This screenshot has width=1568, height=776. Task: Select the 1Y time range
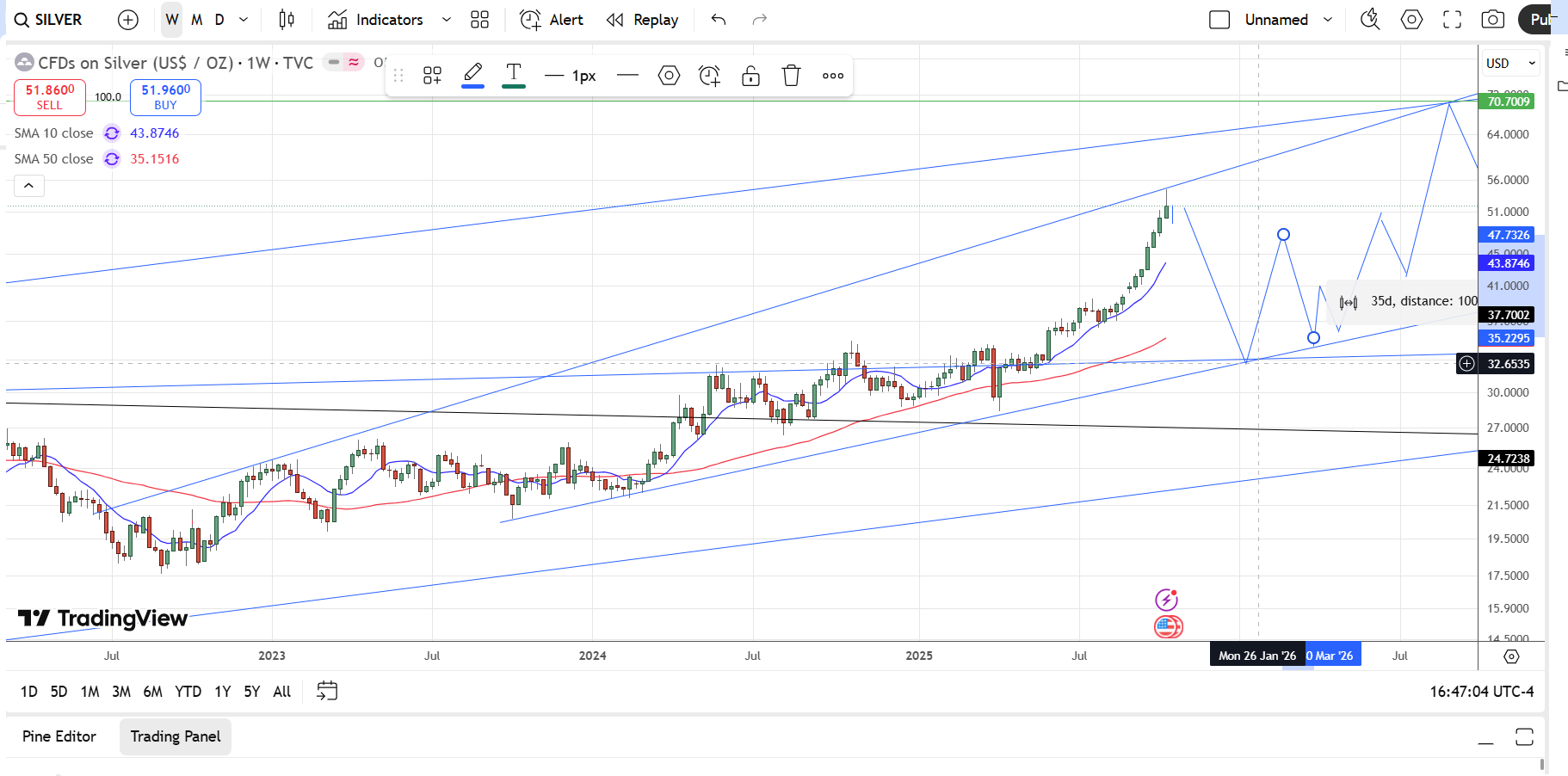click(222, 692)
